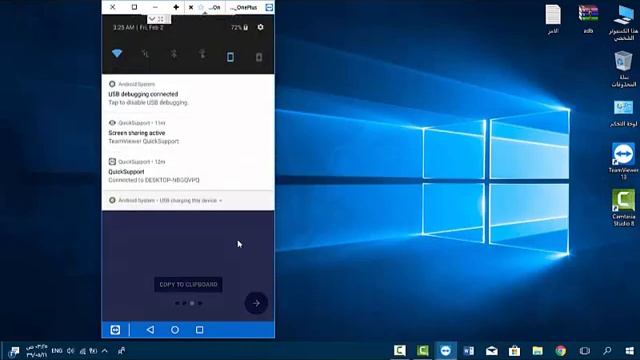Tap the phone's time and date text

click(138, 27)
